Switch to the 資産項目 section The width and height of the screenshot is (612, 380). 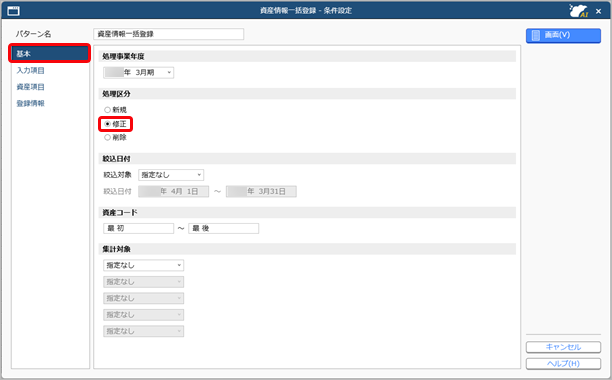pos(30,87)
